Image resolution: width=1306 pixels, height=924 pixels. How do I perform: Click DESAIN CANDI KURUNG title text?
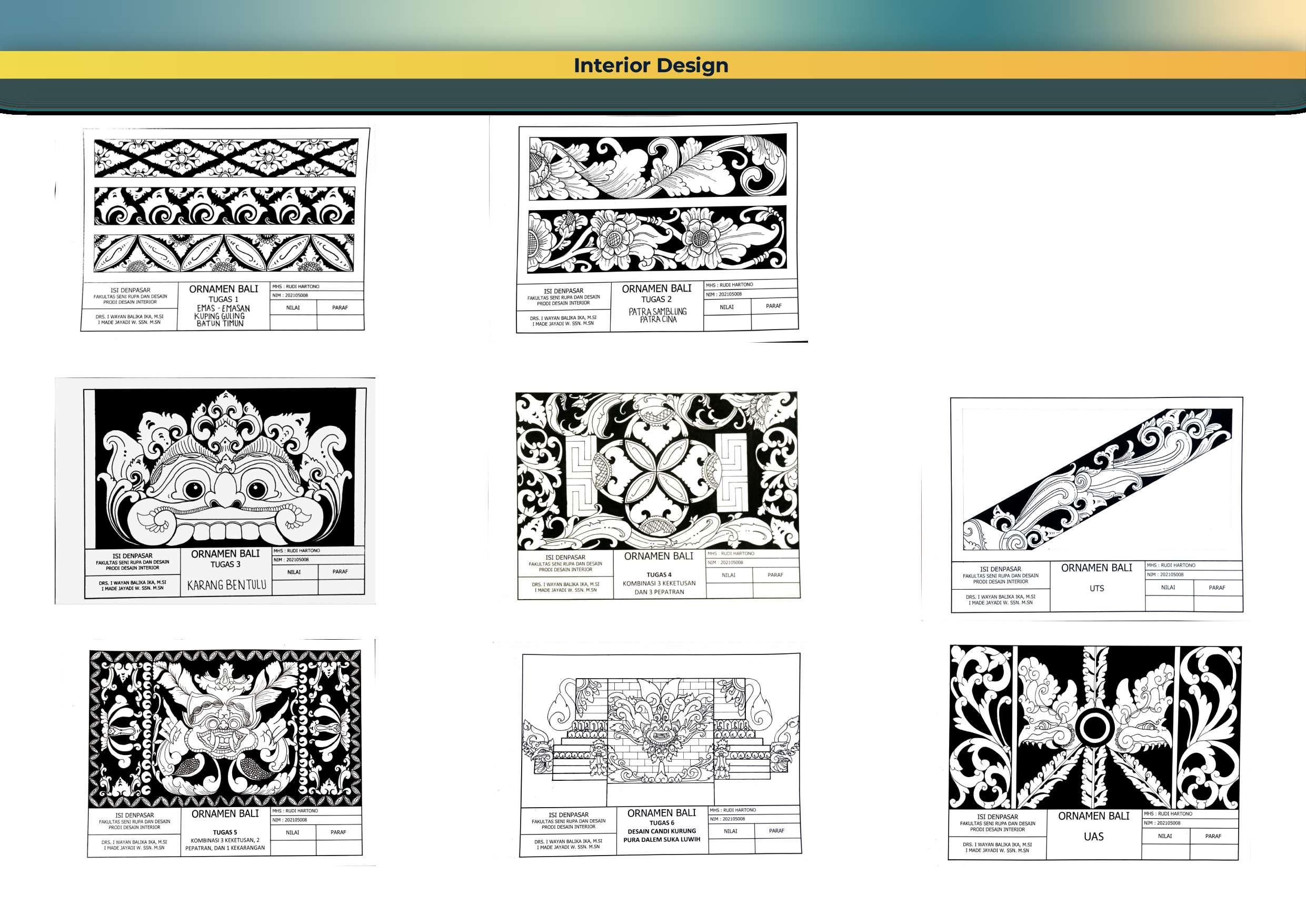click(x=662, y=831)
